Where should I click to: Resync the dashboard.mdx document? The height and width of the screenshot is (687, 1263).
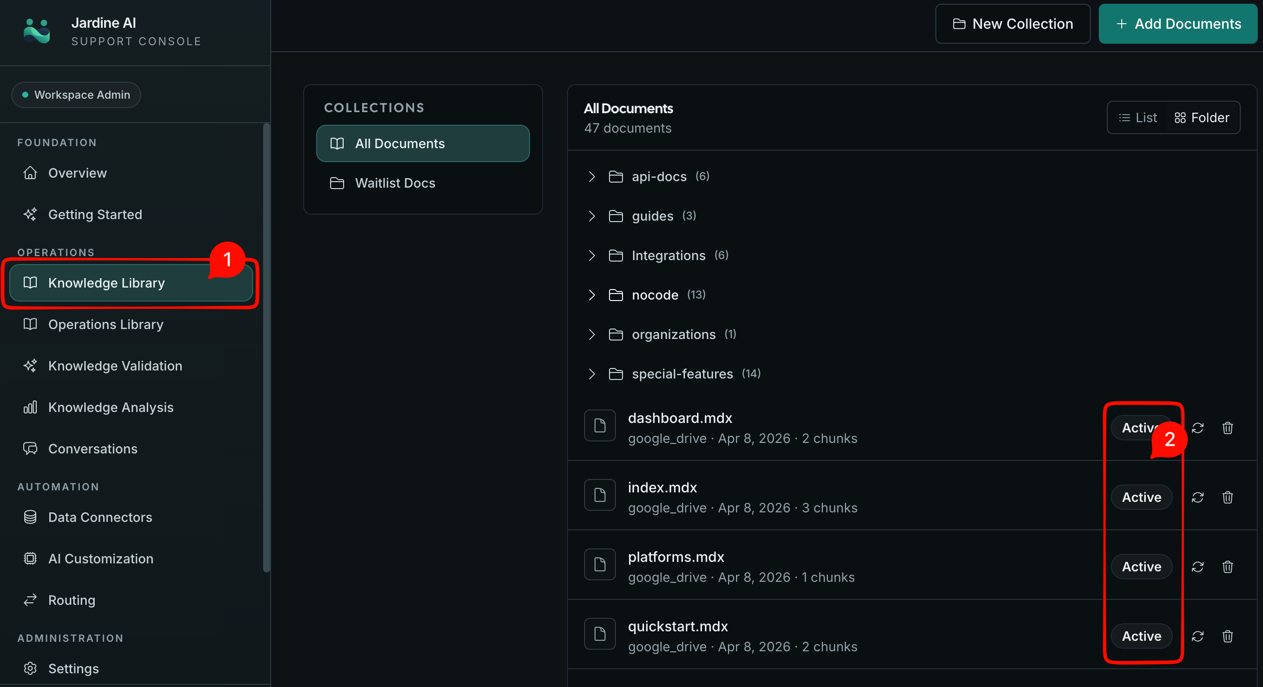[x=1198, y=428]
